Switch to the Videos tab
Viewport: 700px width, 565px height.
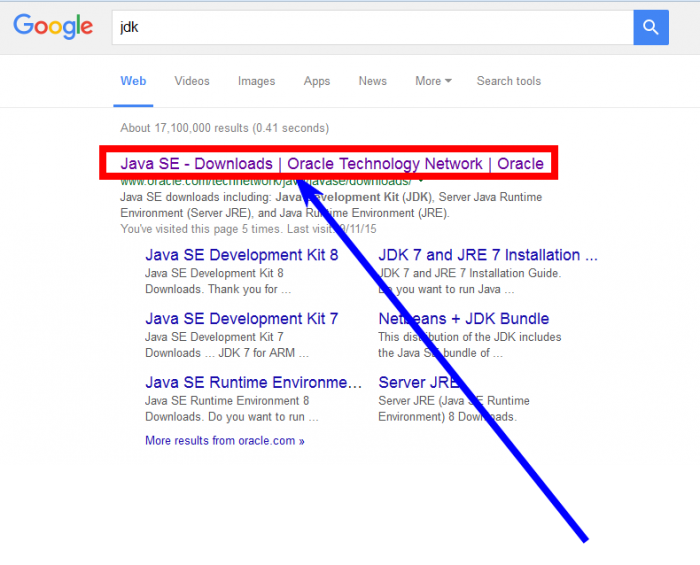tap(192, 81)
